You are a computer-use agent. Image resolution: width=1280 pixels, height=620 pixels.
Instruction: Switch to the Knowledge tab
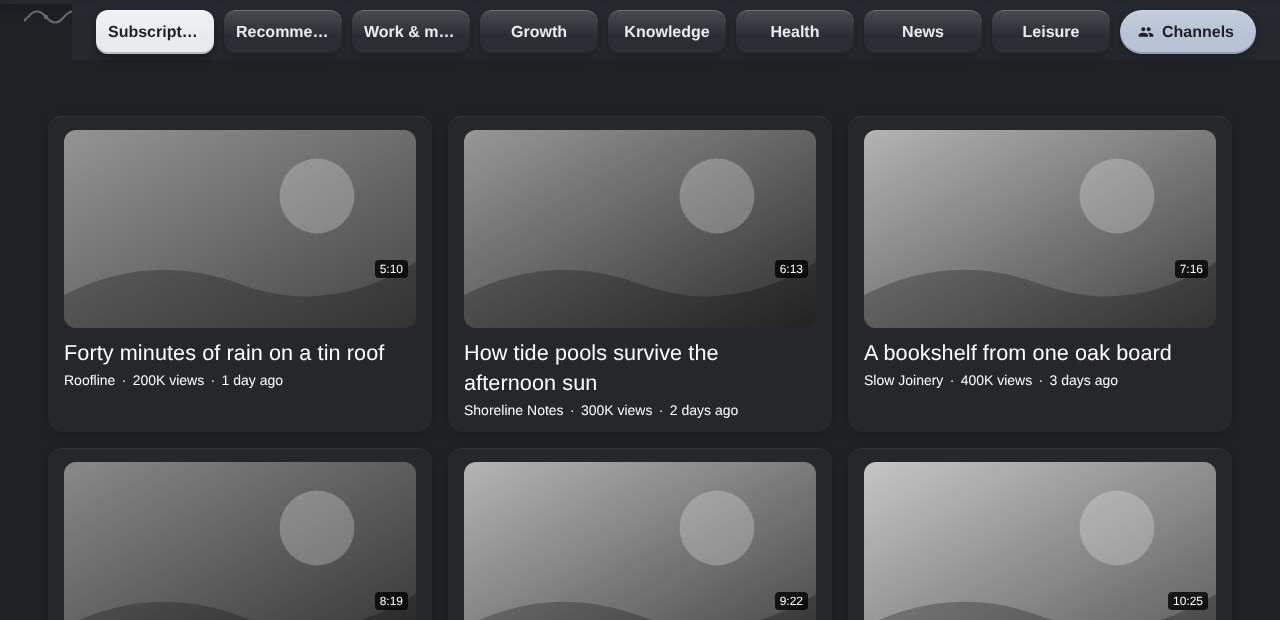(667, 32)
